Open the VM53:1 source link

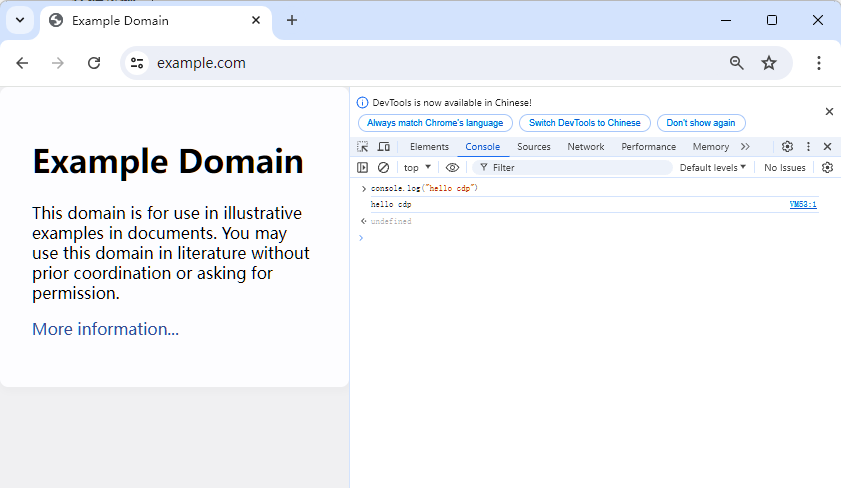[803, 204]
